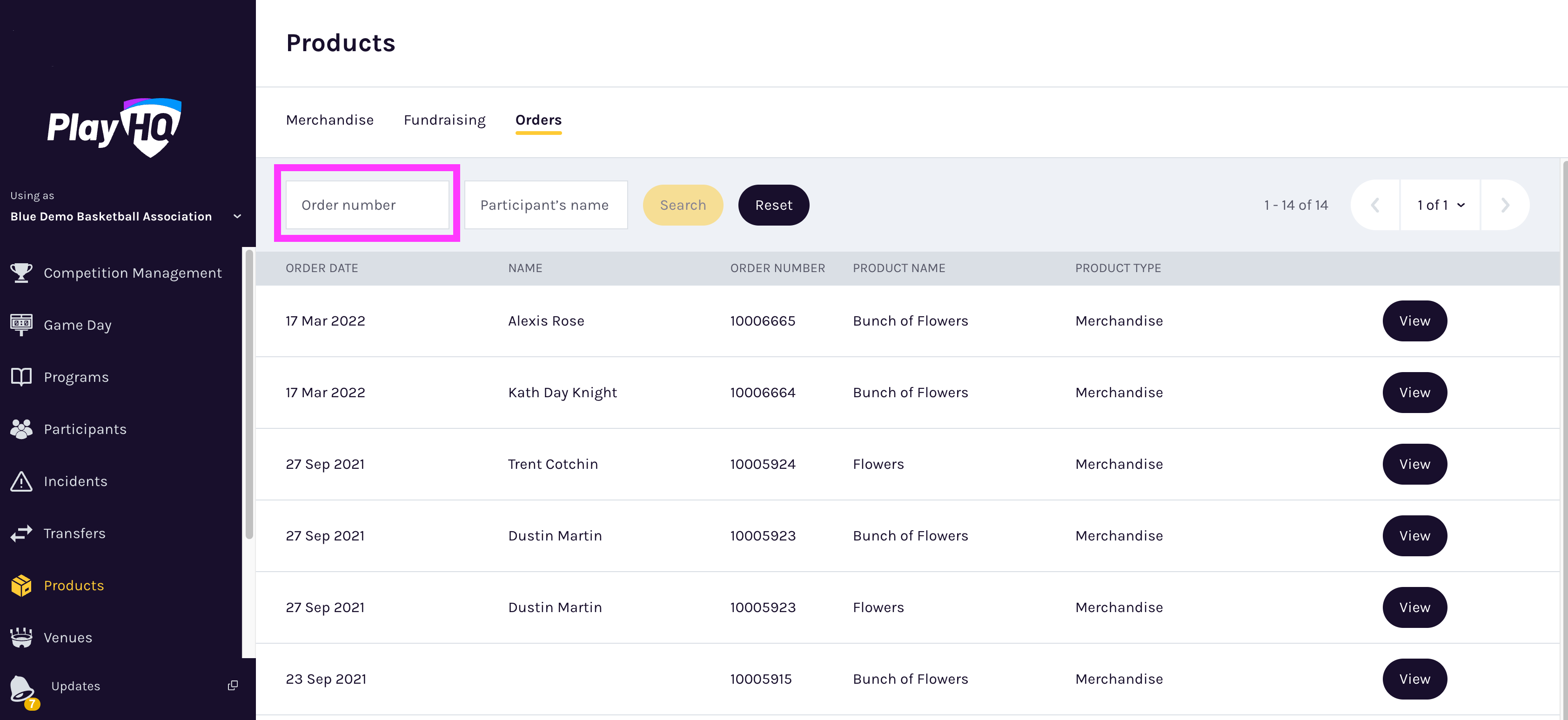
Task: Open Programs via the book icon
Action: coord(21,377)
